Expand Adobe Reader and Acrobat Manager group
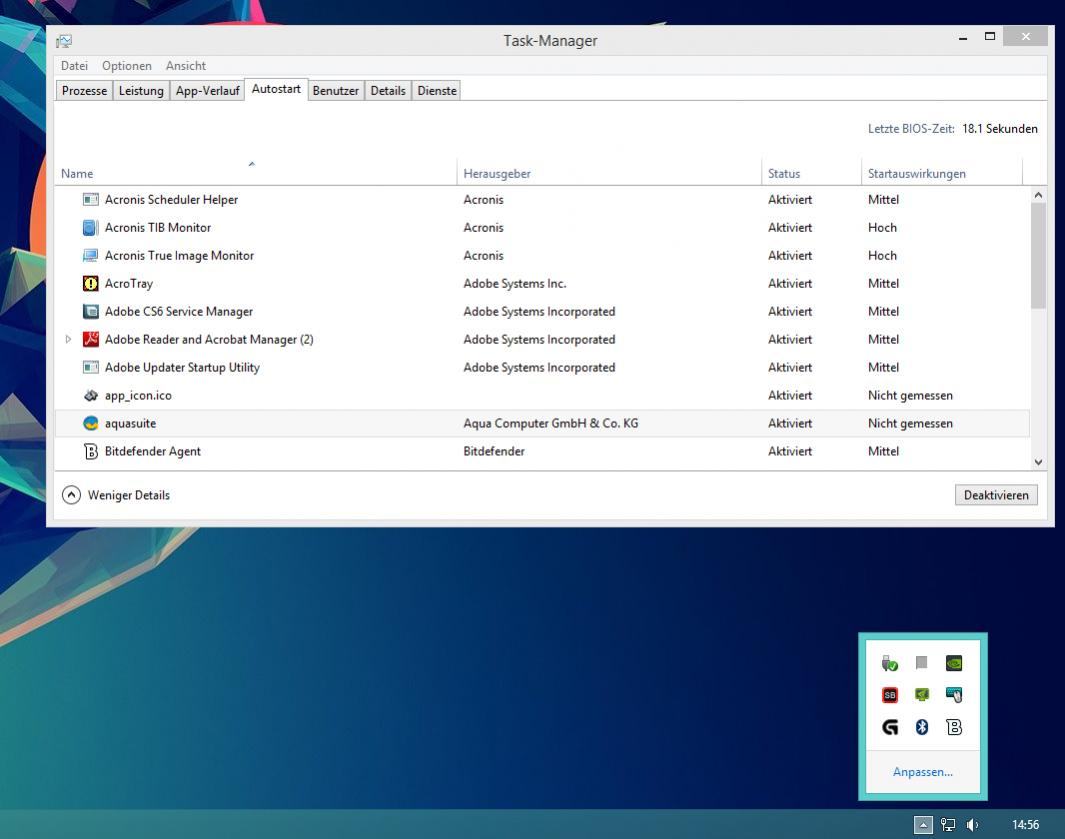Viewport: 1065px width, 839px height. (68, 339)
